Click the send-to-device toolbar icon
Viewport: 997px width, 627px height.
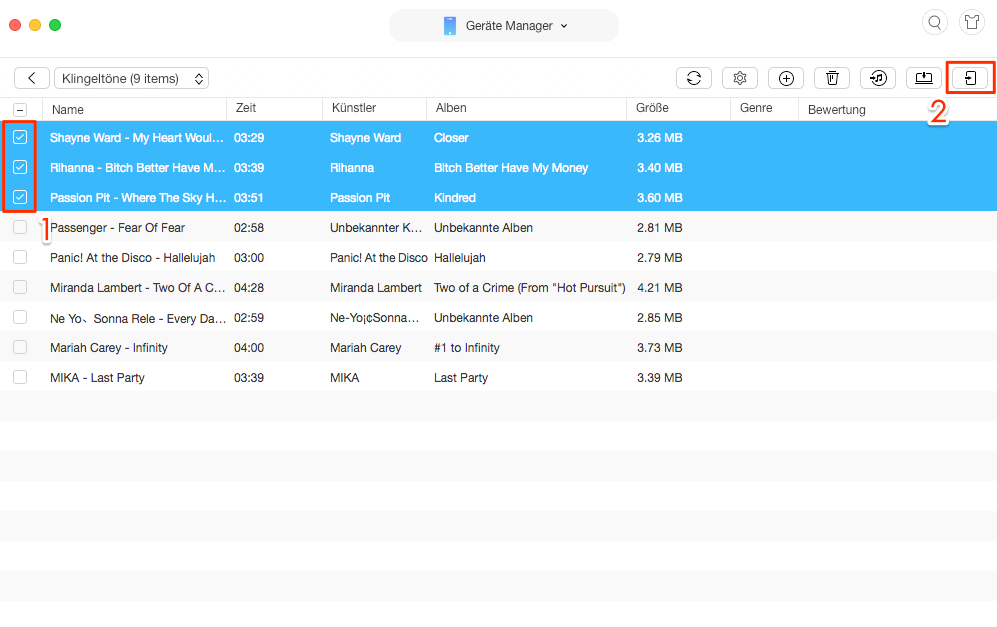[970, 78]
